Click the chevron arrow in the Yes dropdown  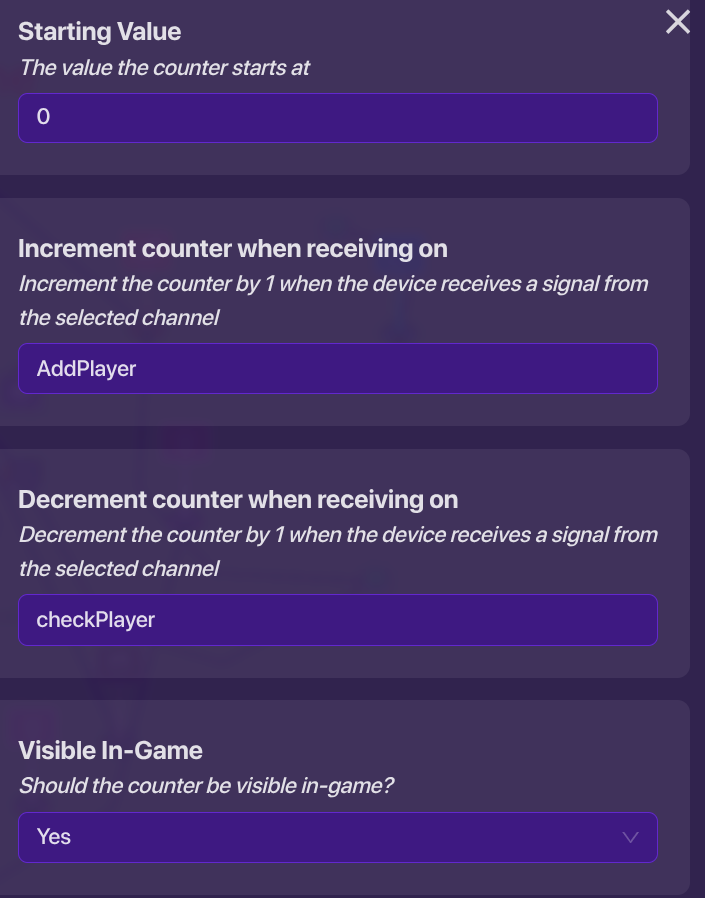point(630,837)
